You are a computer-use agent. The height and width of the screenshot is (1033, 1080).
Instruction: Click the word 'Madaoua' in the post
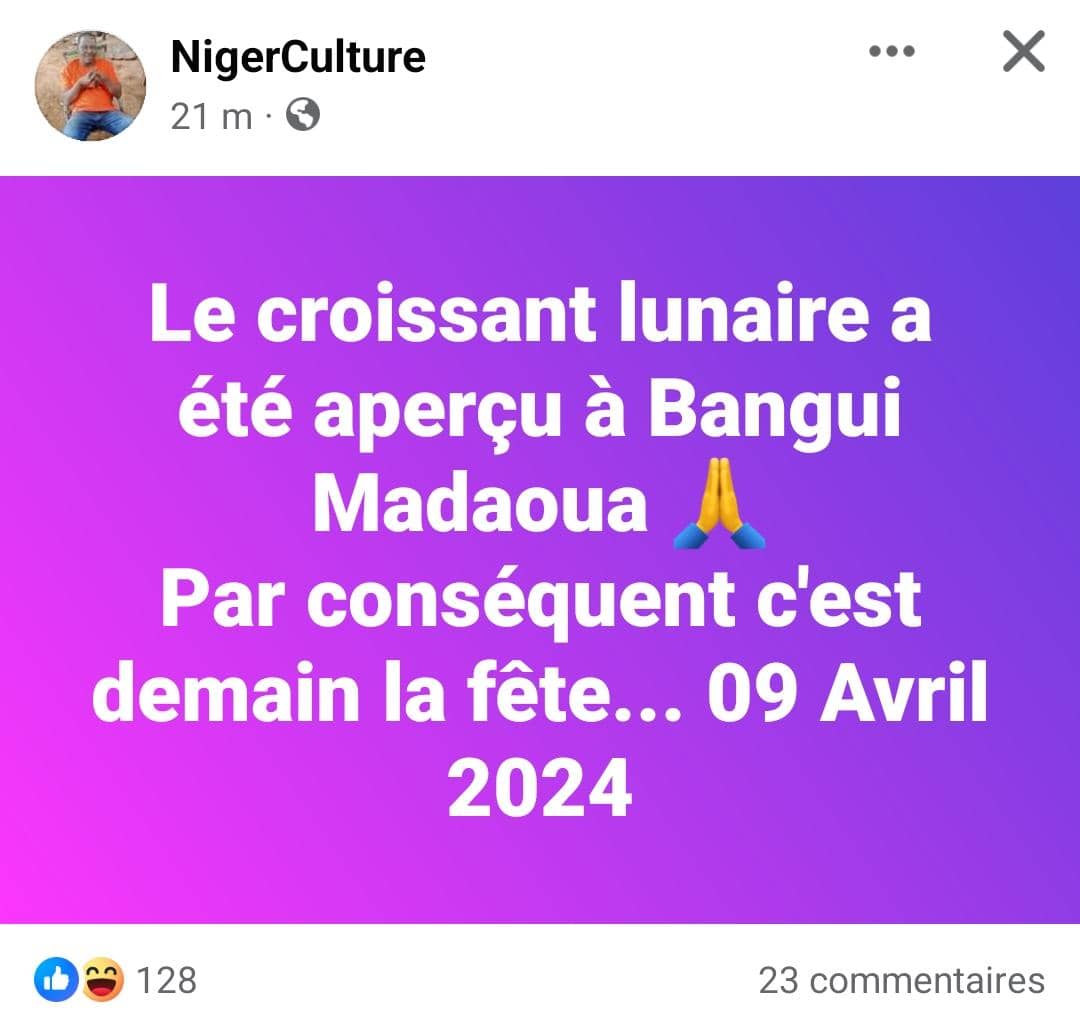(480, 503)
